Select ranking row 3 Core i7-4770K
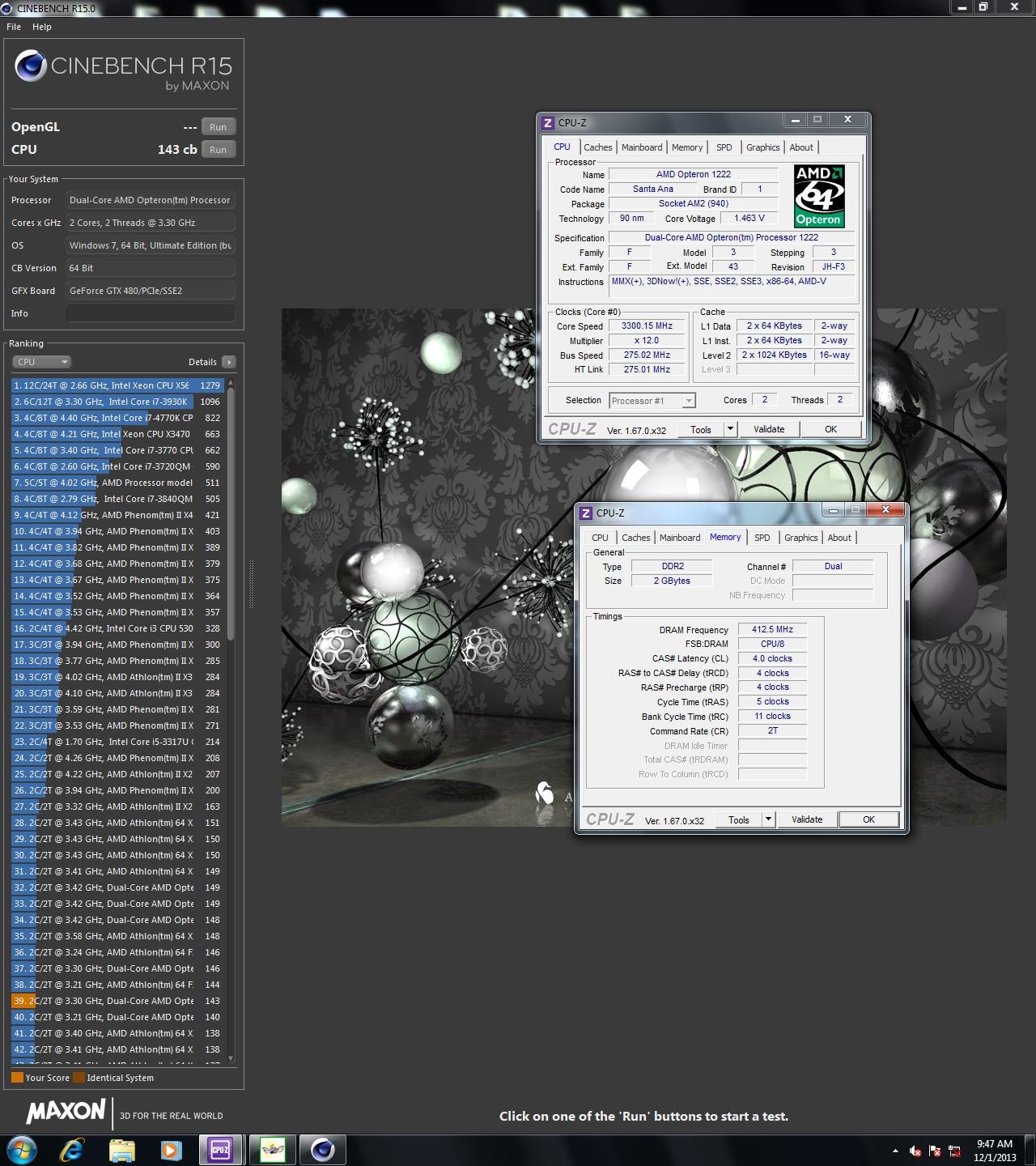 117,418
